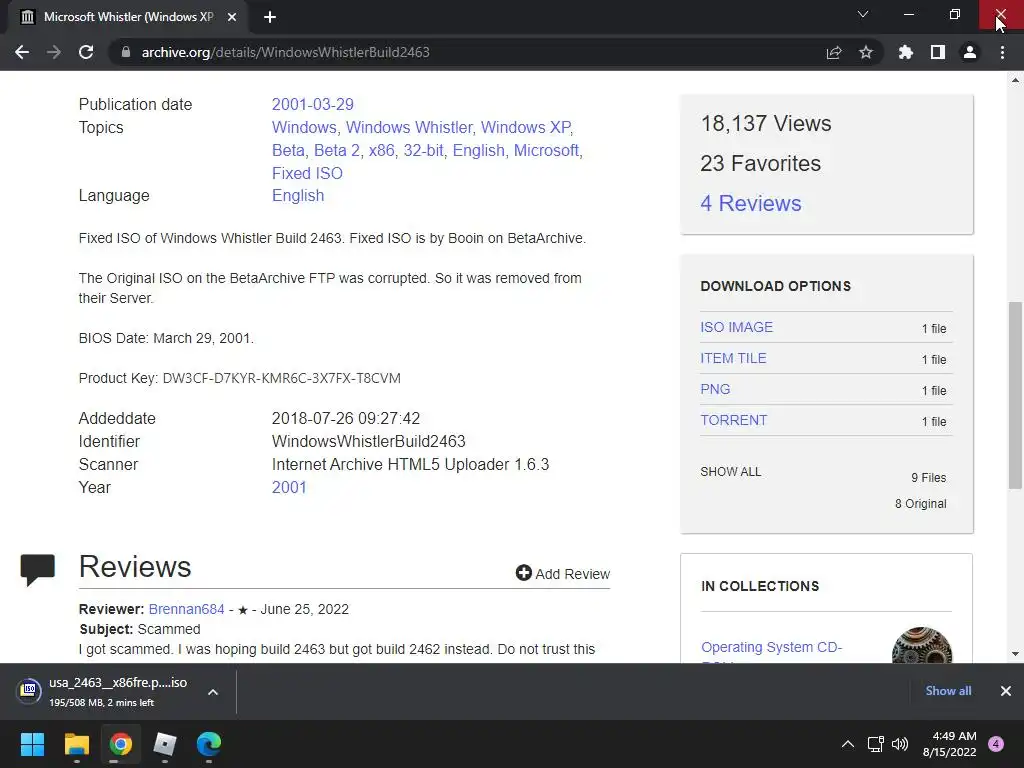Open the English language link
The width and height of the screenshot is (1024, 768).
coord(298,196)
